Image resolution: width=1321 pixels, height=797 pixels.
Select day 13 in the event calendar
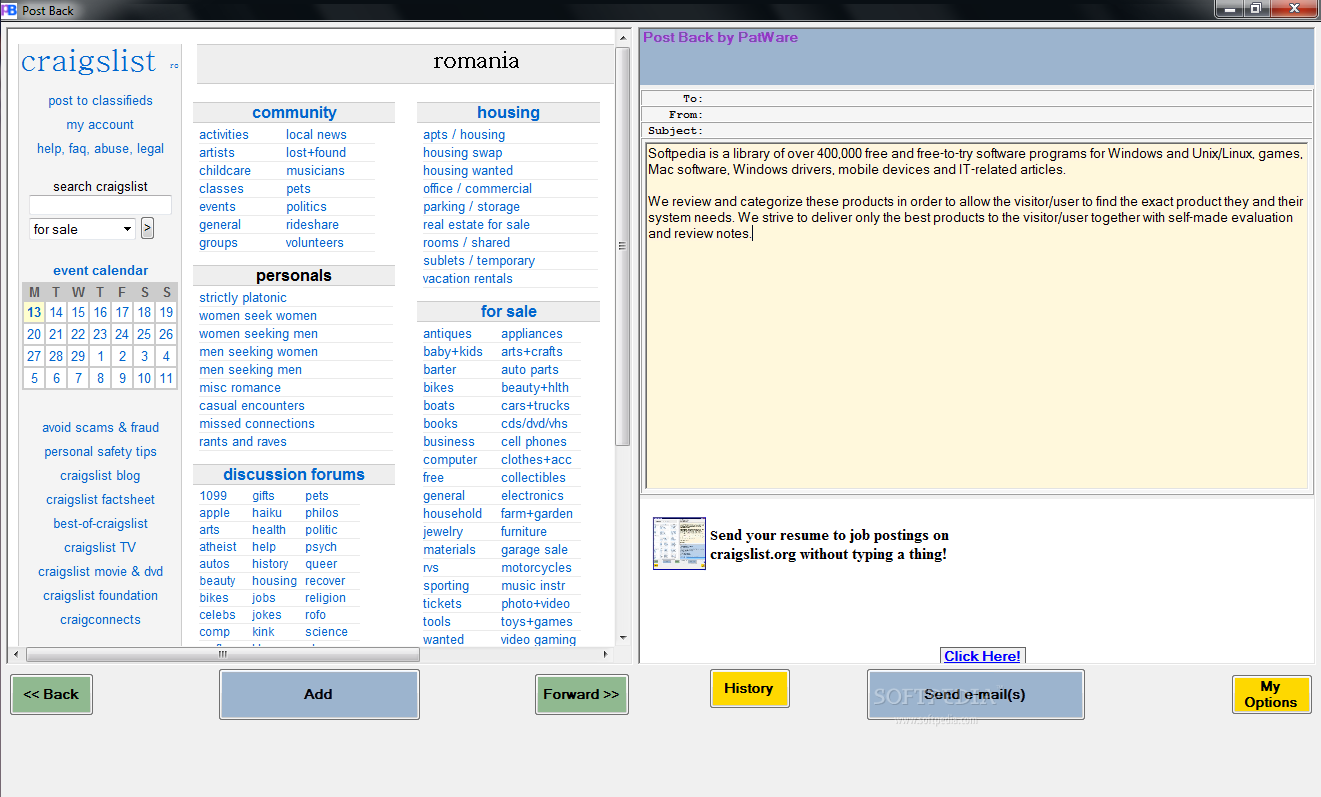pos(34,312)
